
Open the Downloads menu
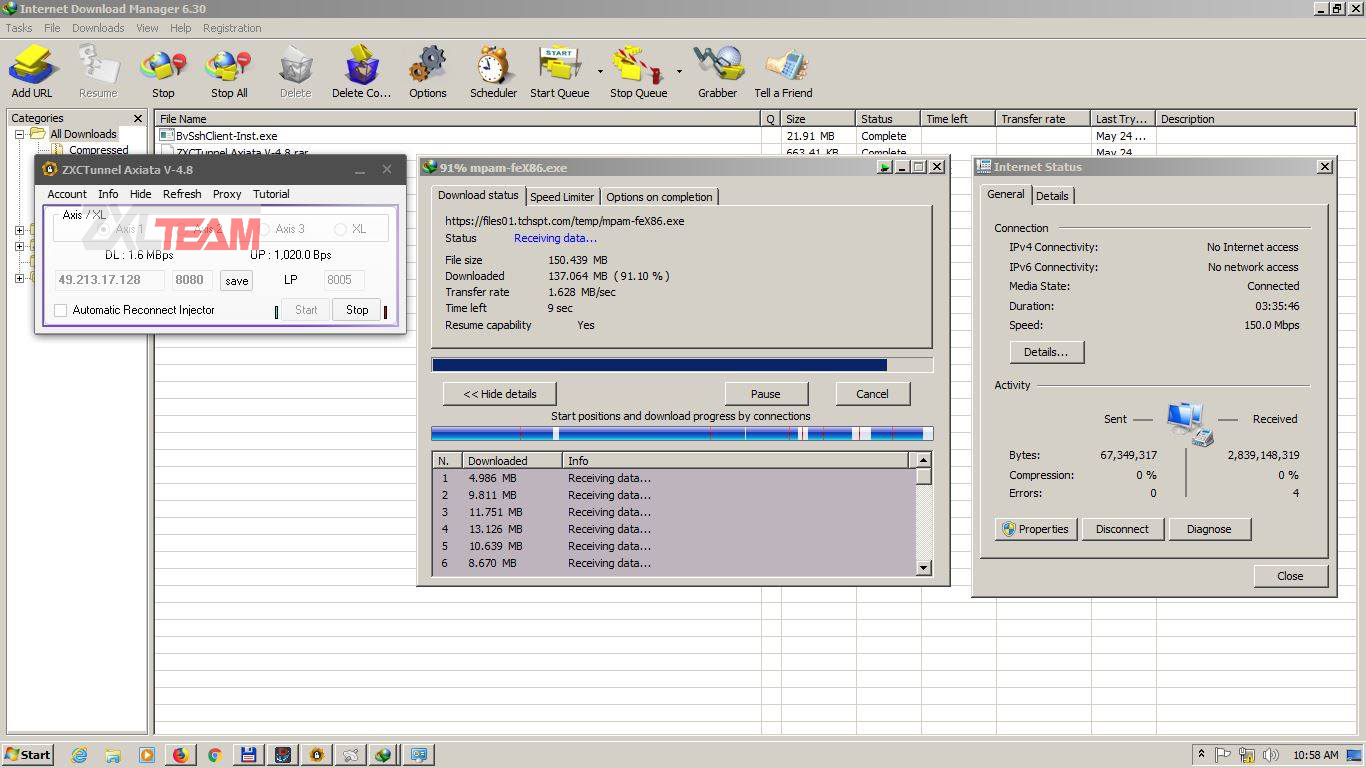point(98,28)
